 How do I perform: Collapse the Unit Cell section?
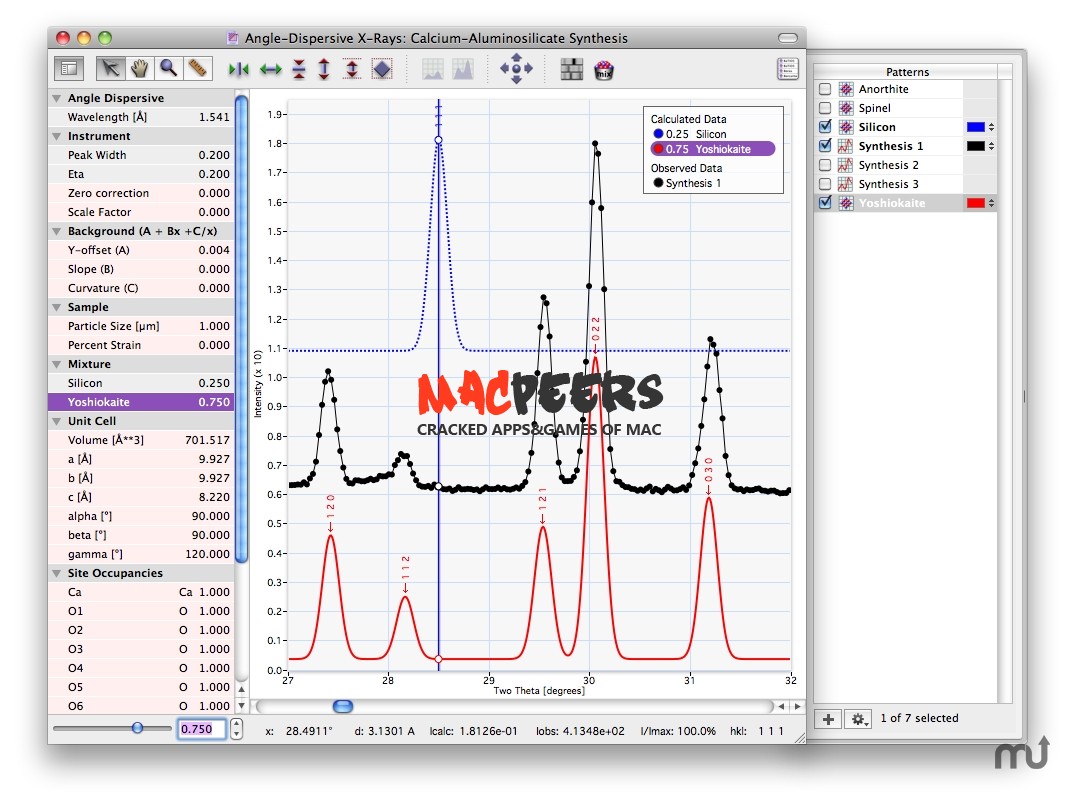[56, 422]
